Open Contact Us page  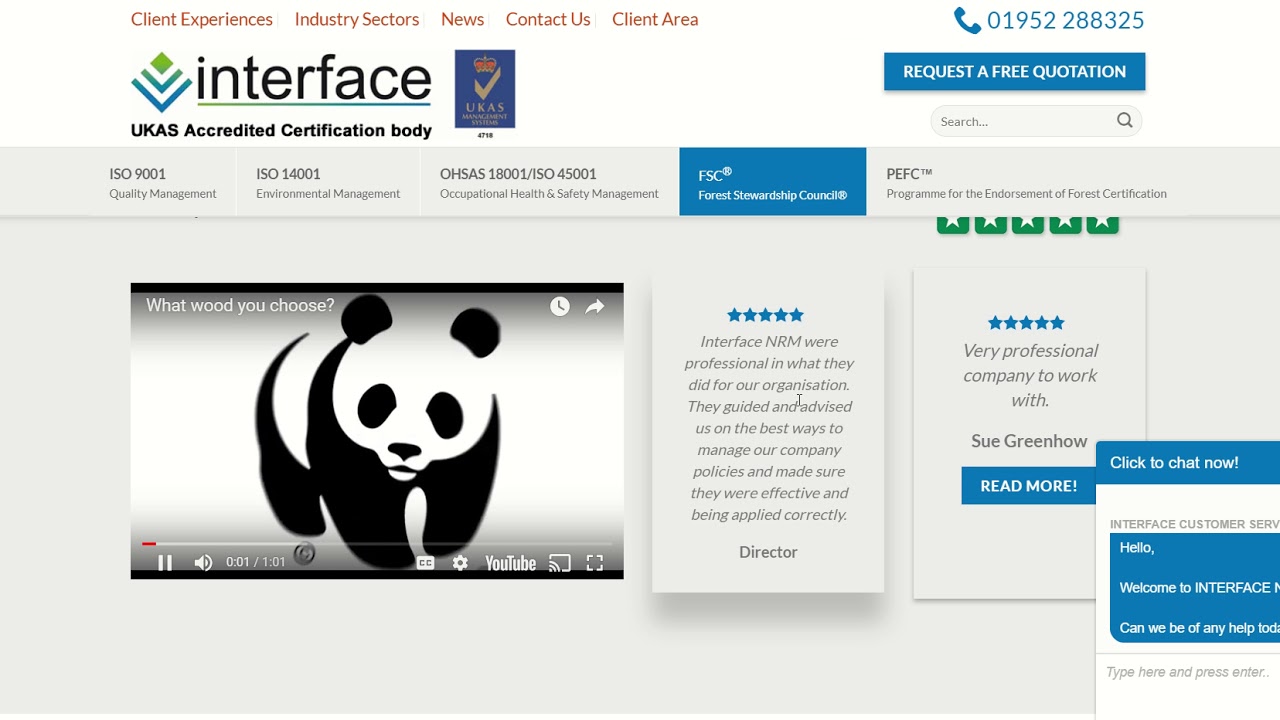point(548,19)
